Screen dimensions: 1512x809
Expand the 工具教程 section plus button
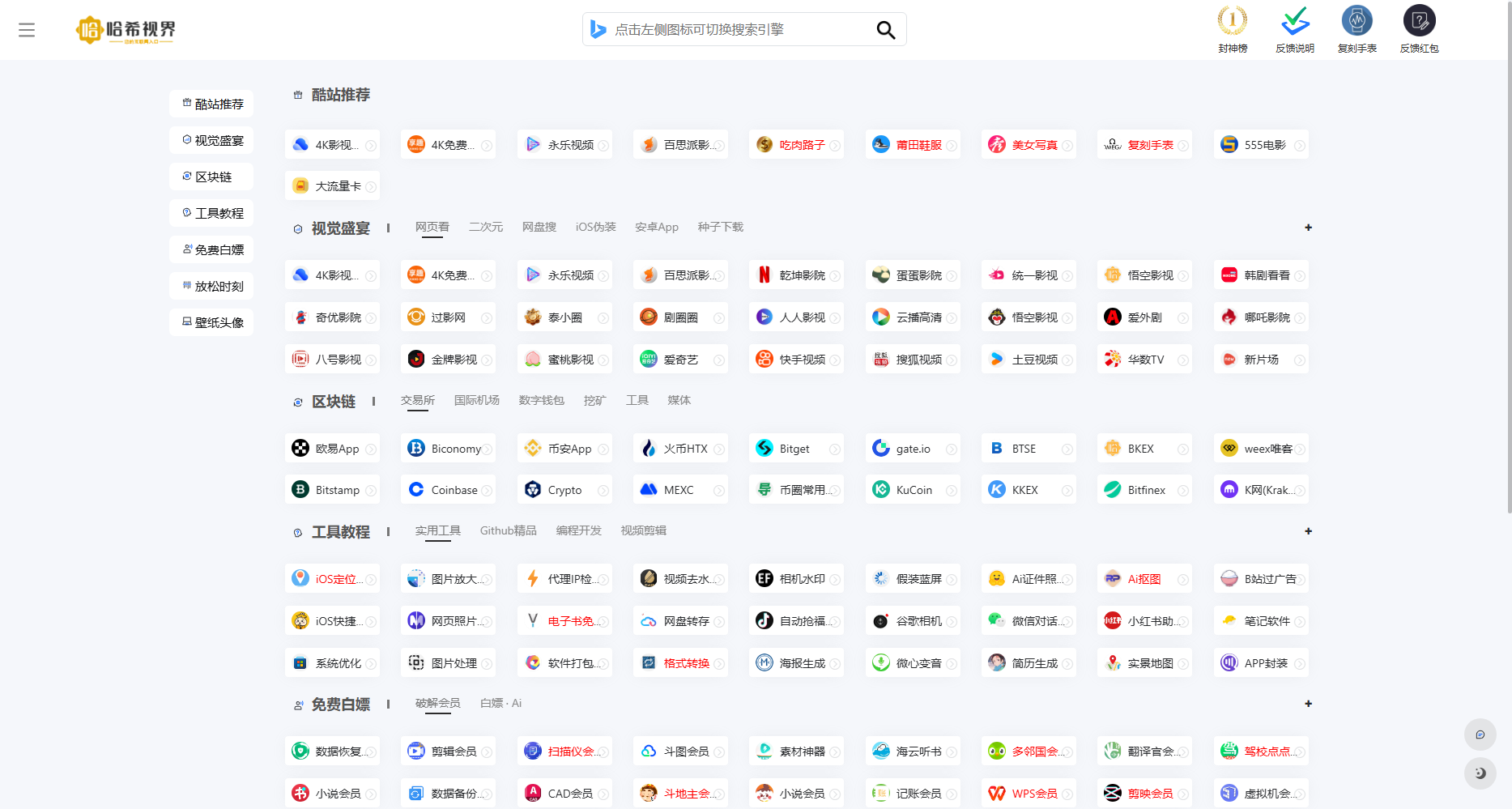1308,531
